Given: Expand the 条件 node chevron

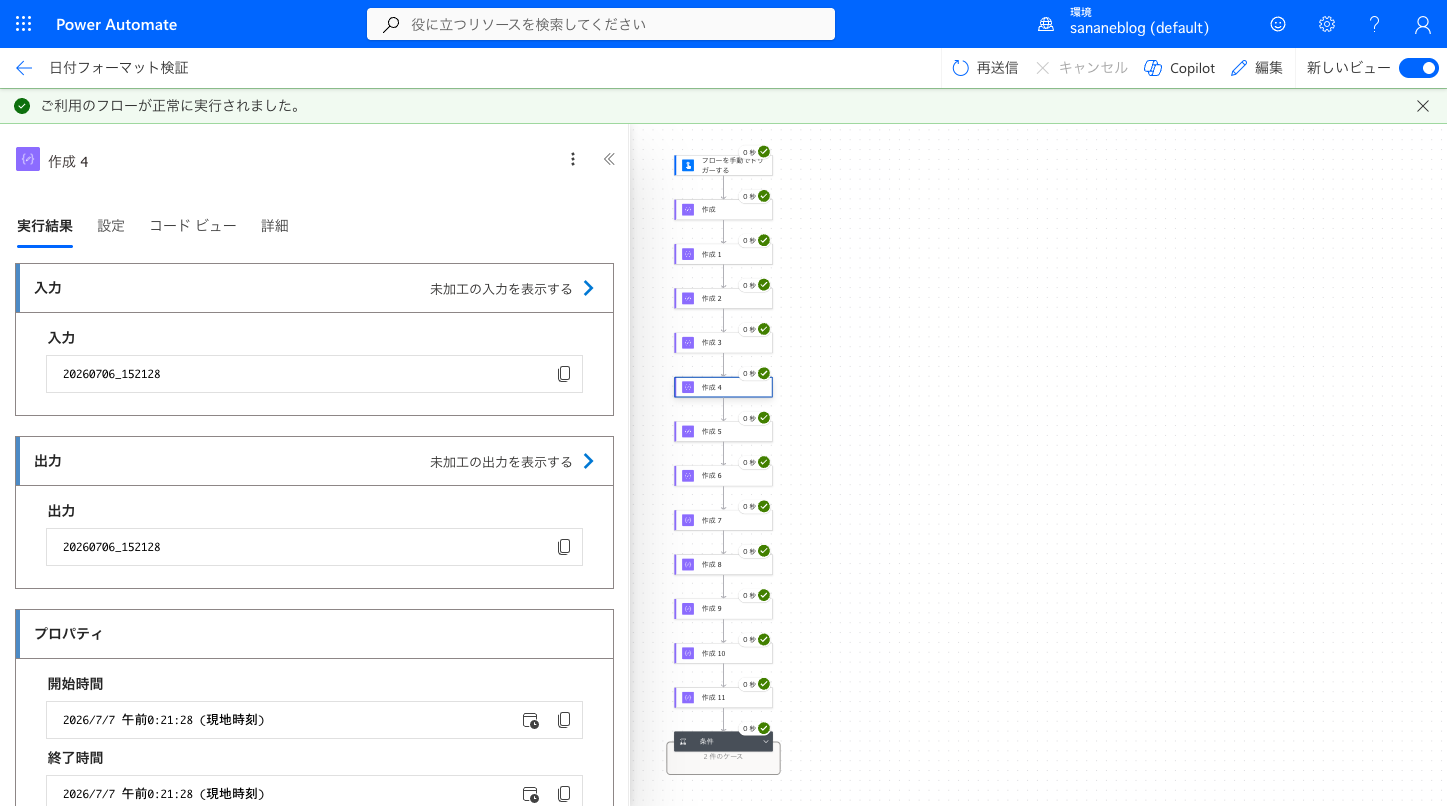Looking at the screenshot, I should point(766,742).
